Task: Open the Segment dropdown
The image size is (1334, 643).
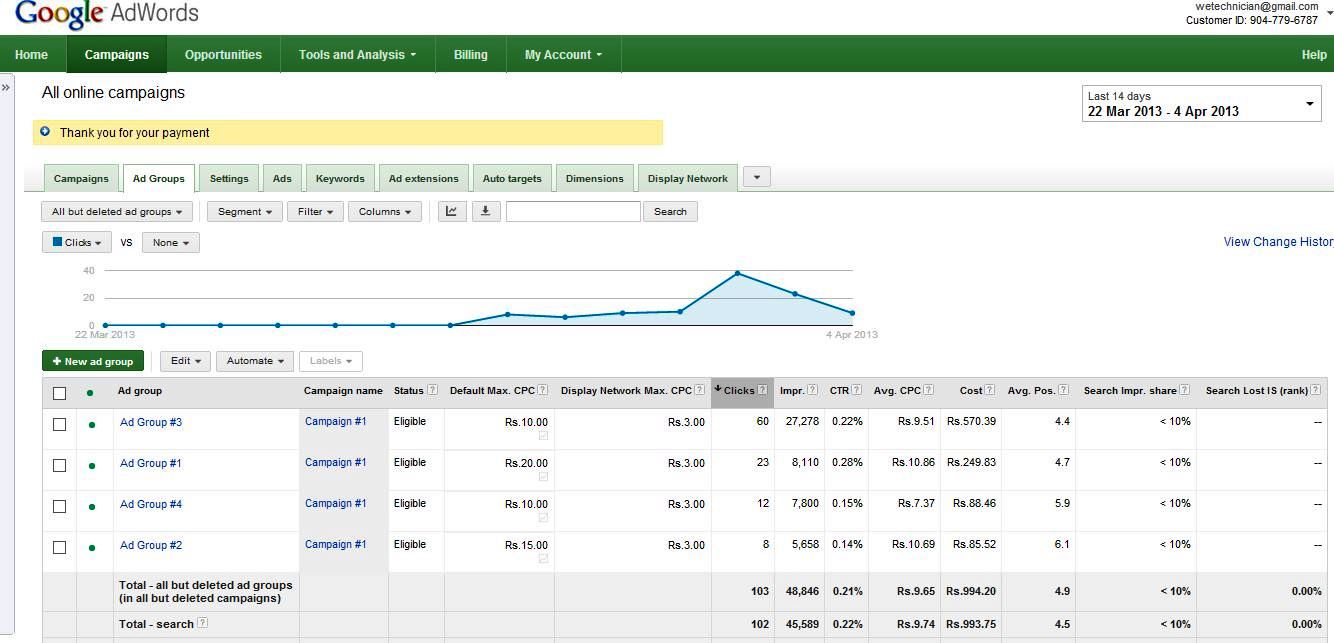Action: pyautogui.click(x=244, y=212)
